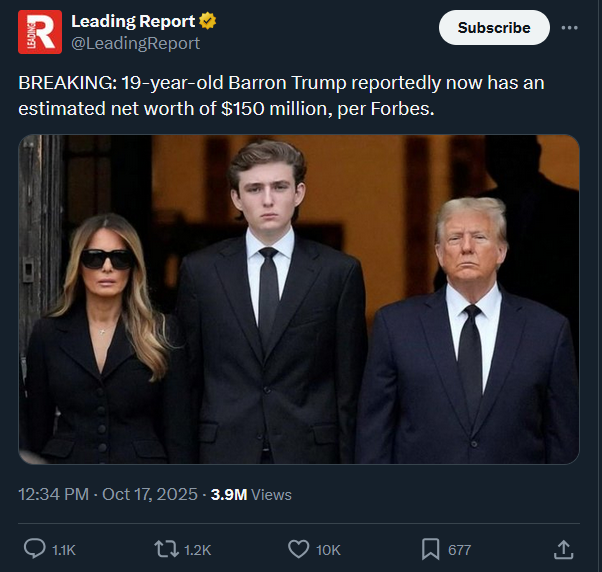Share the post using the upload icon

(563, 549)
